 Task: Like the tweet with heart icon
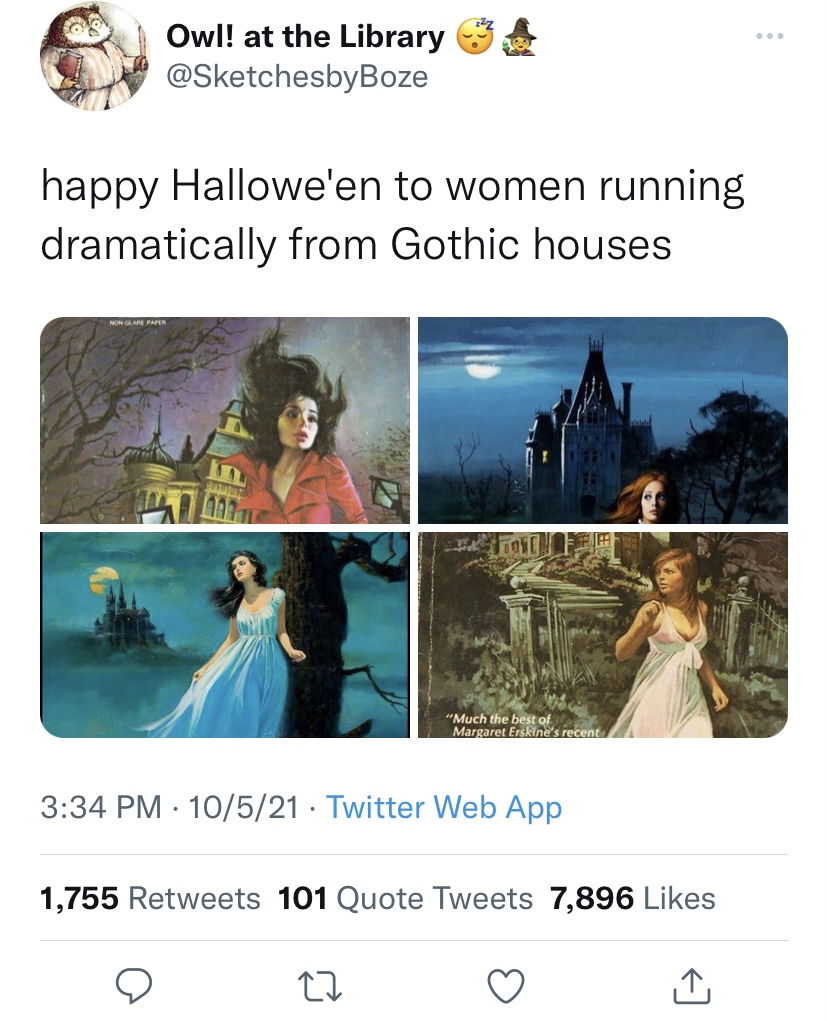click(x=507, y=985)
